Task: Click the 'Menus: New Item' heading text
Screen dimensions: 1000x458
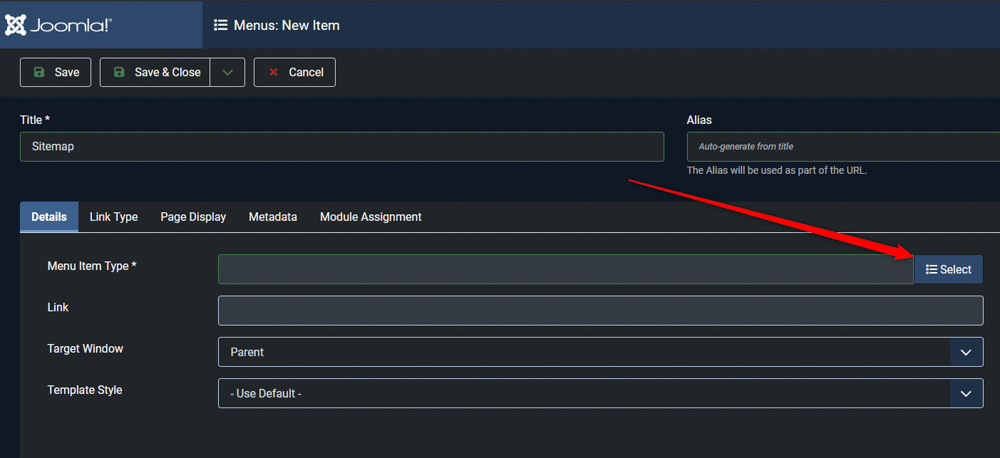Action: click(286, 26)
